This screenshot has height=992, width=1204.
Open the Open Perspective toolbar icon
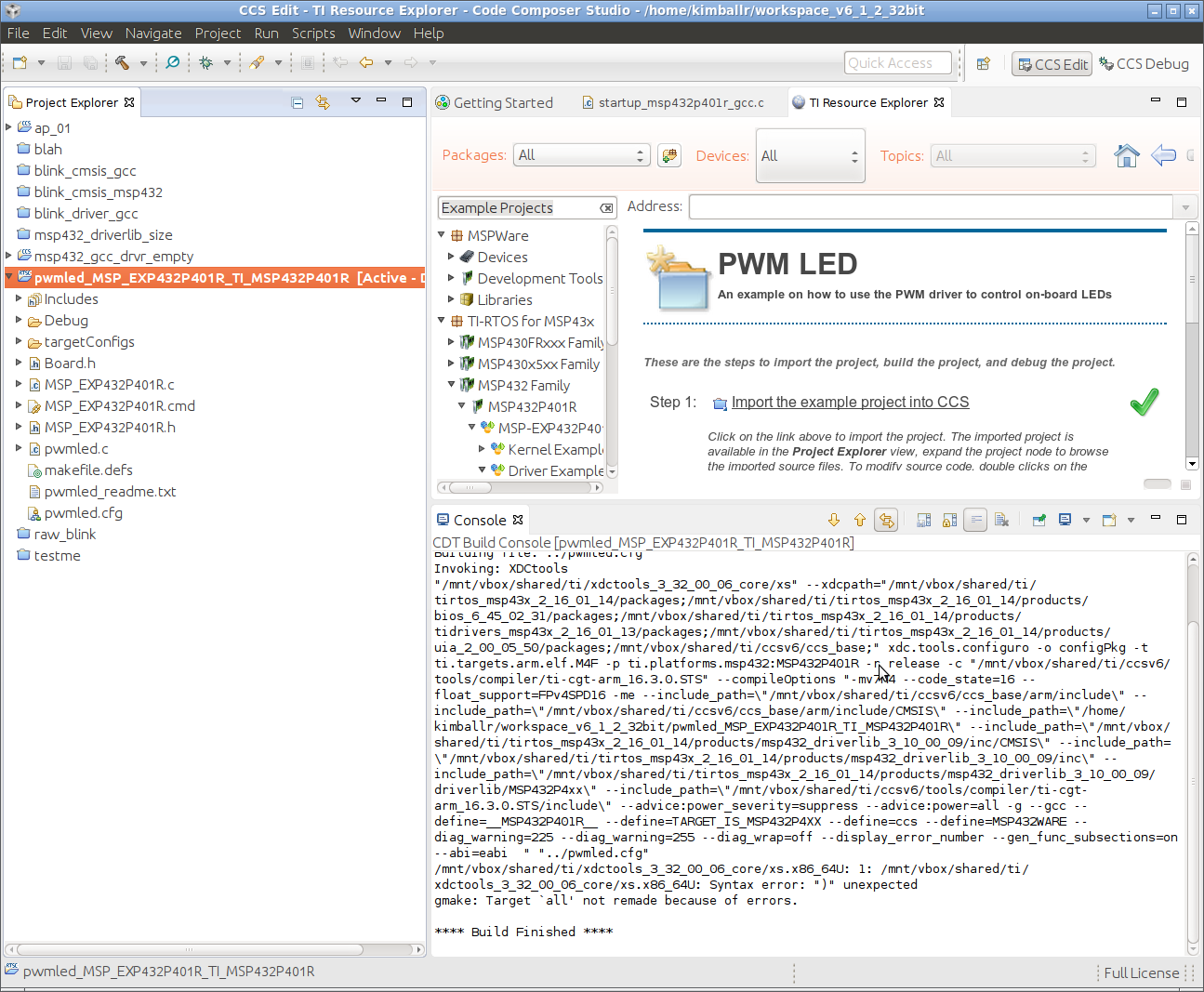[x=983, y=64]
